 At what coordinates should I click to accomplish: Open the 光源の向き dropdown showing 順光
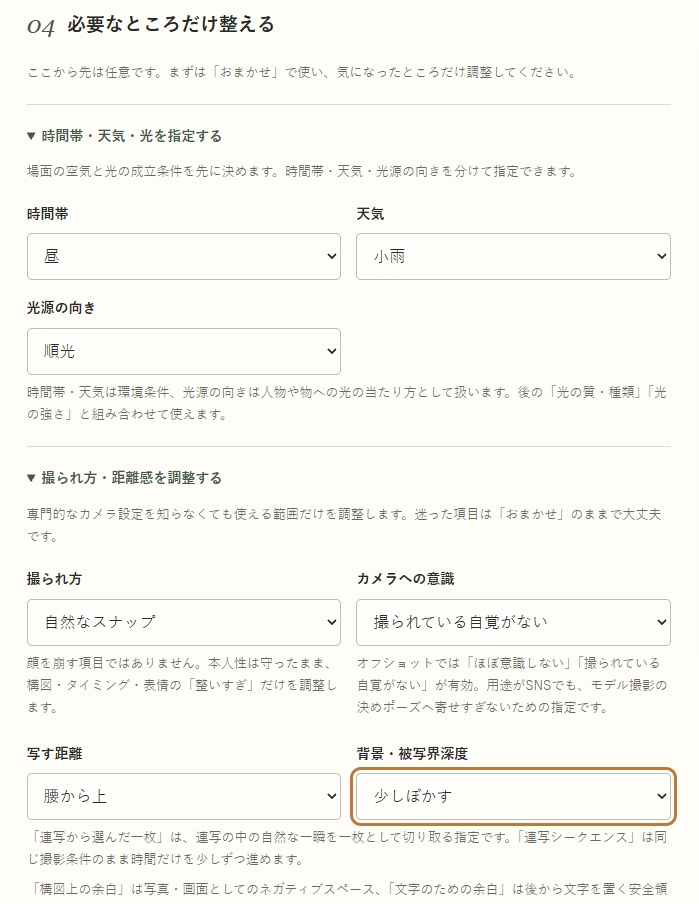point(183,352)
